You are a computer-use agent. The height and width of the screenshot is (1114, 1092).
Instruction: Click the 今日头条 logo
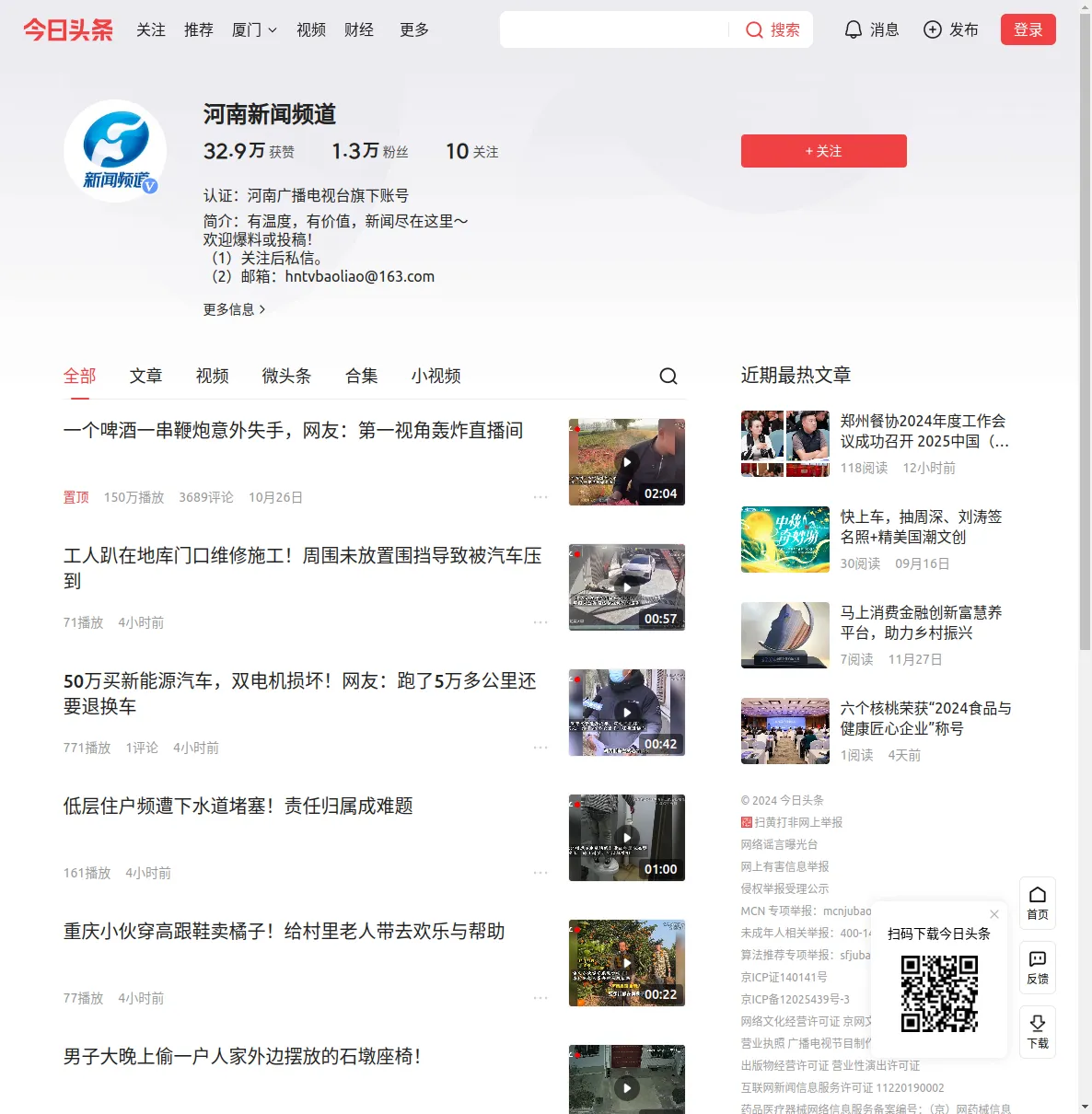pos(68,29)
